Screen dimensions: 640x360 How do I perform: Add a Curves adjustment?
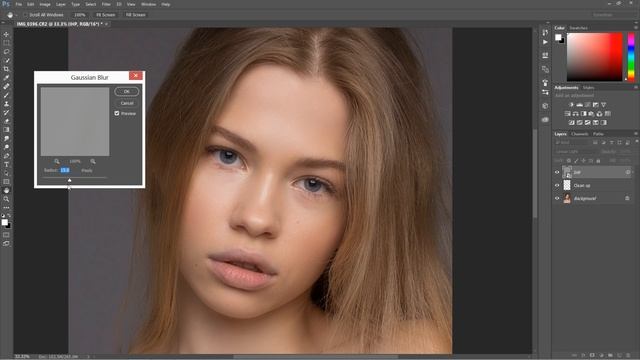[x=587, y=105]
